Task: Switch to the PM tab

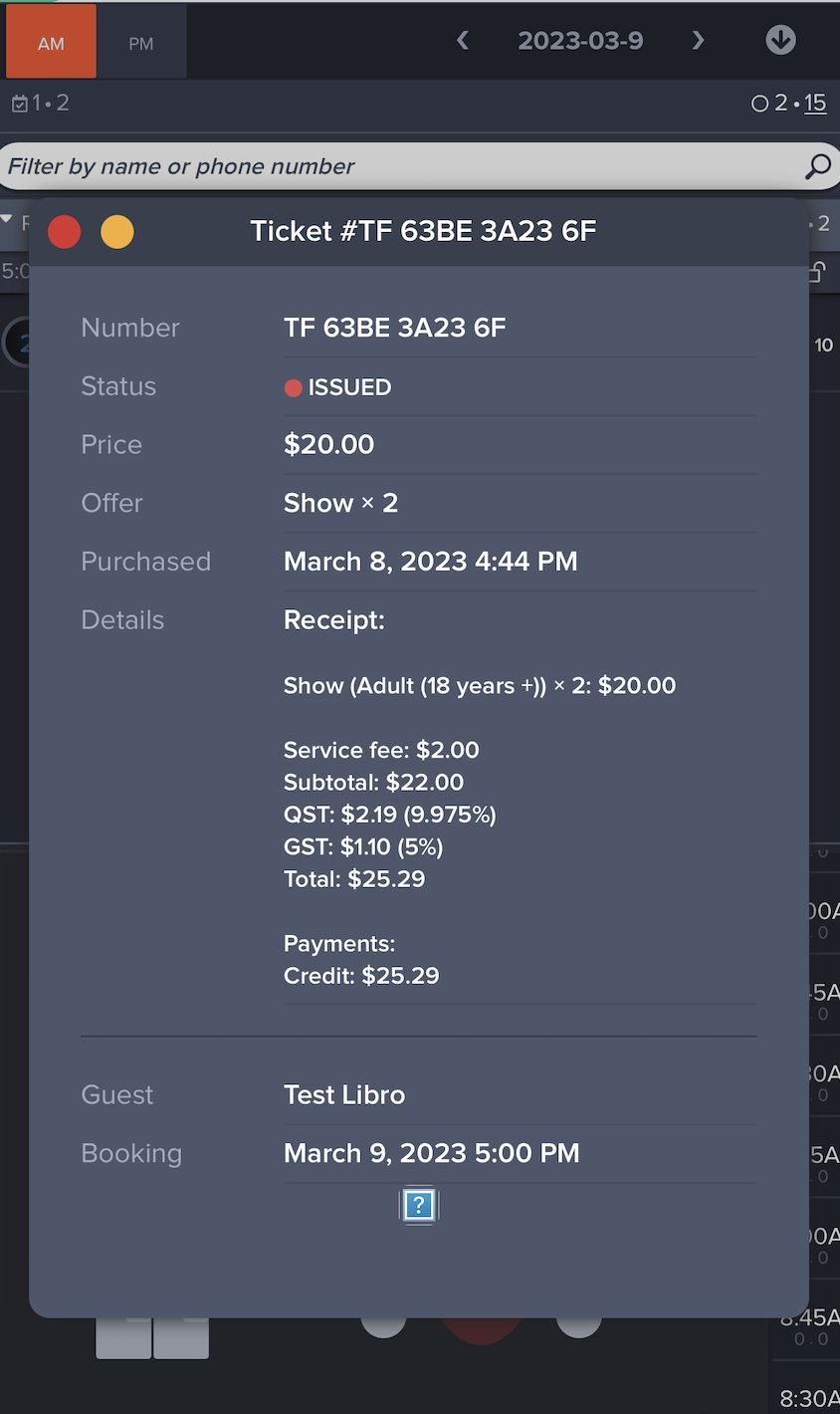Action: 140,43
